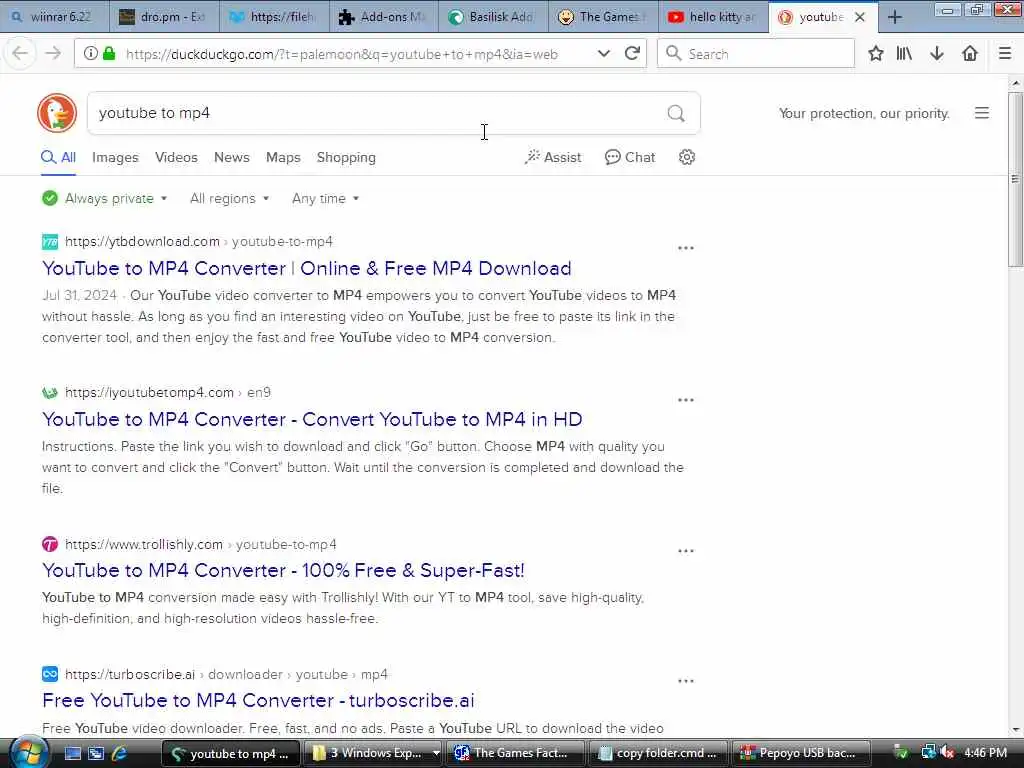The height and width of the screenshot is (768, 1024).
Task: Open Convert YouTube to MP4 in HD link
Action: (312, 419)
